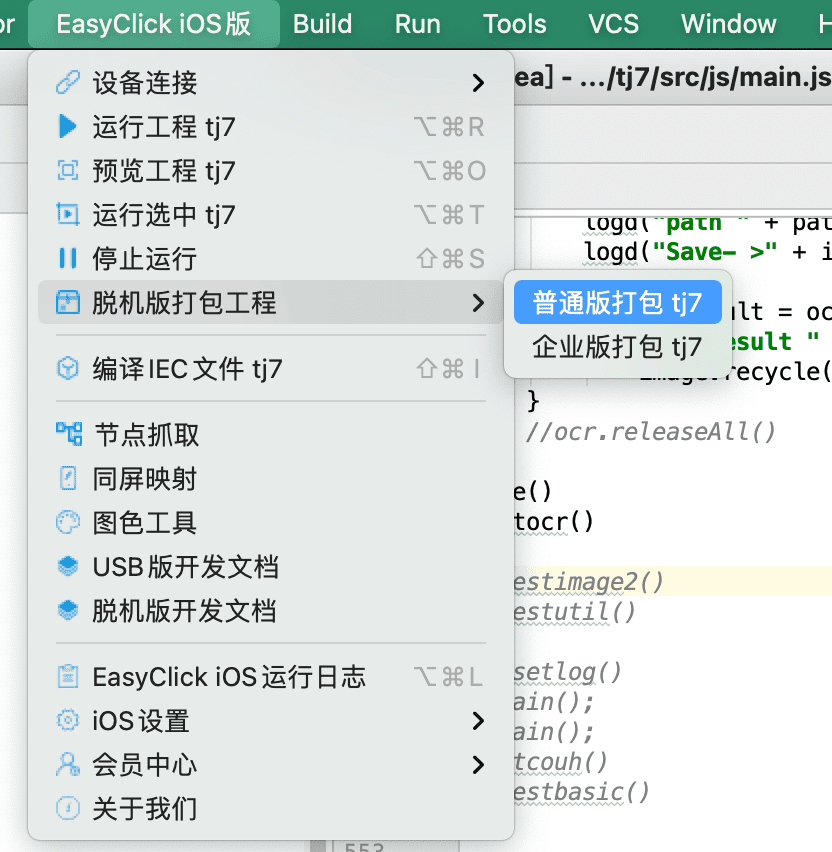
Task: Open the Run menu
Action: click(417, 24)
